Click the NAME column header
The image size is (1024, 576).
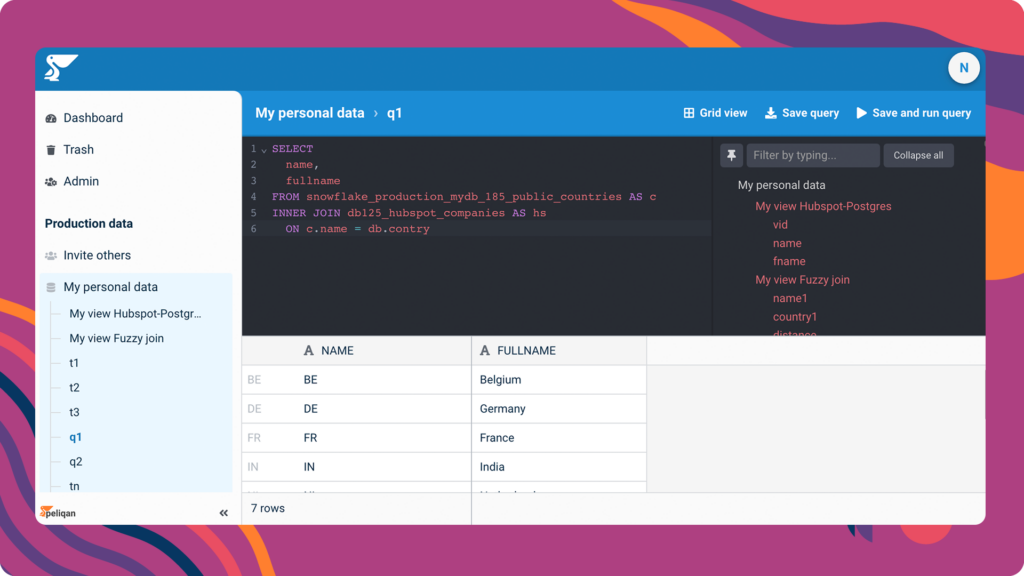[337, 351]
